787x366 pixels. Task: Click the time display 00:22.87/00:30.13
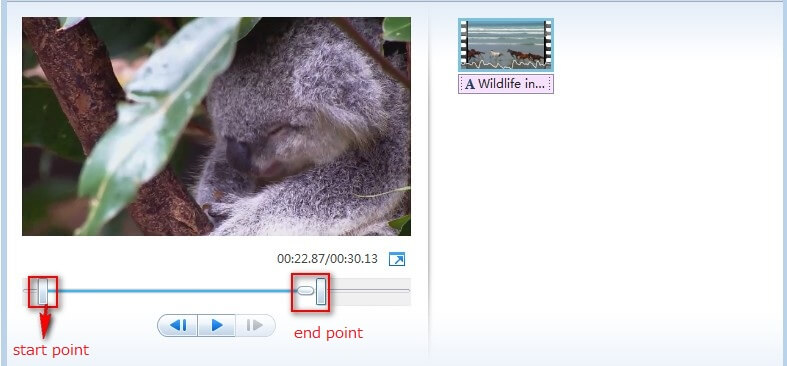point(327,259)
